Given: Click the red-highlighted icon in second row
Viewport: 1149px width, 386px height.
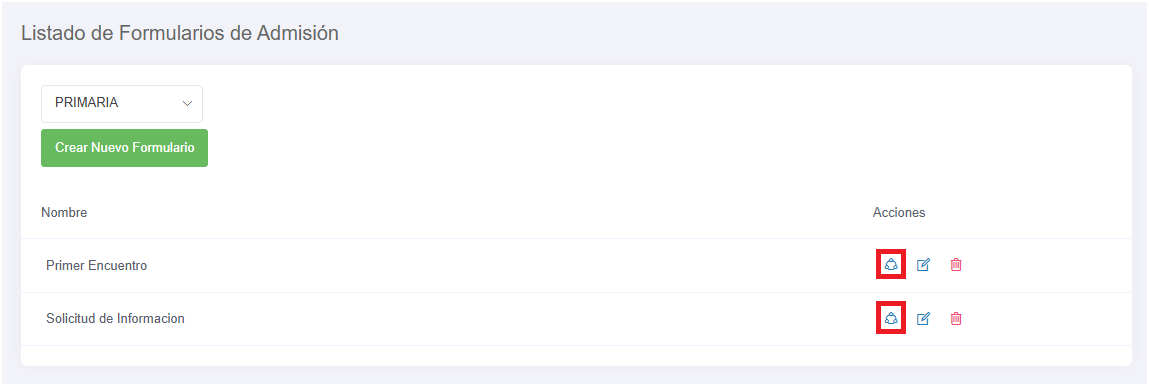Looking at the screenshot, I should pyautogui.click(x=891, y=318).
